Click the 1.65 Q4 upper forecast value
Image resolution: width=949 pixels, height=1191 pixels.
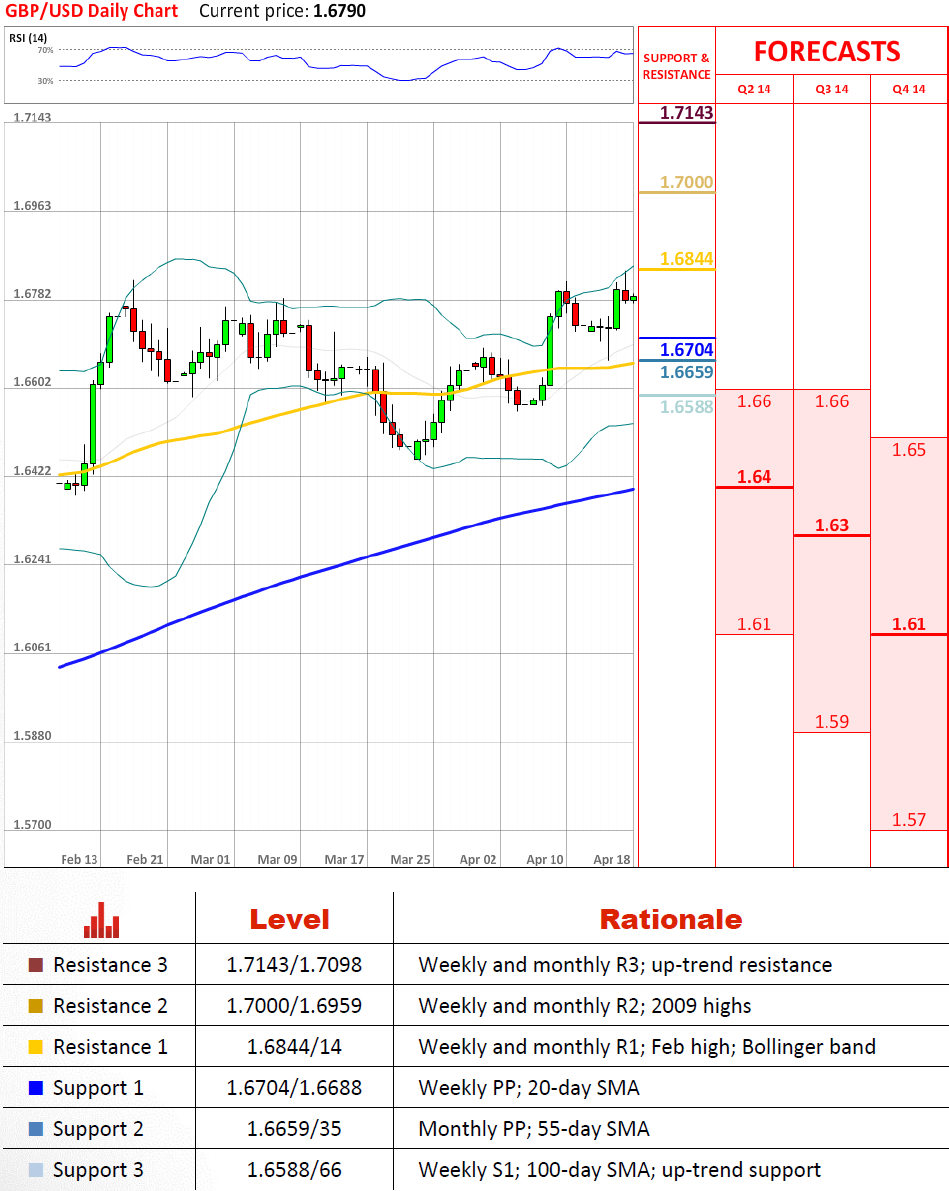(x=909, y=450)
